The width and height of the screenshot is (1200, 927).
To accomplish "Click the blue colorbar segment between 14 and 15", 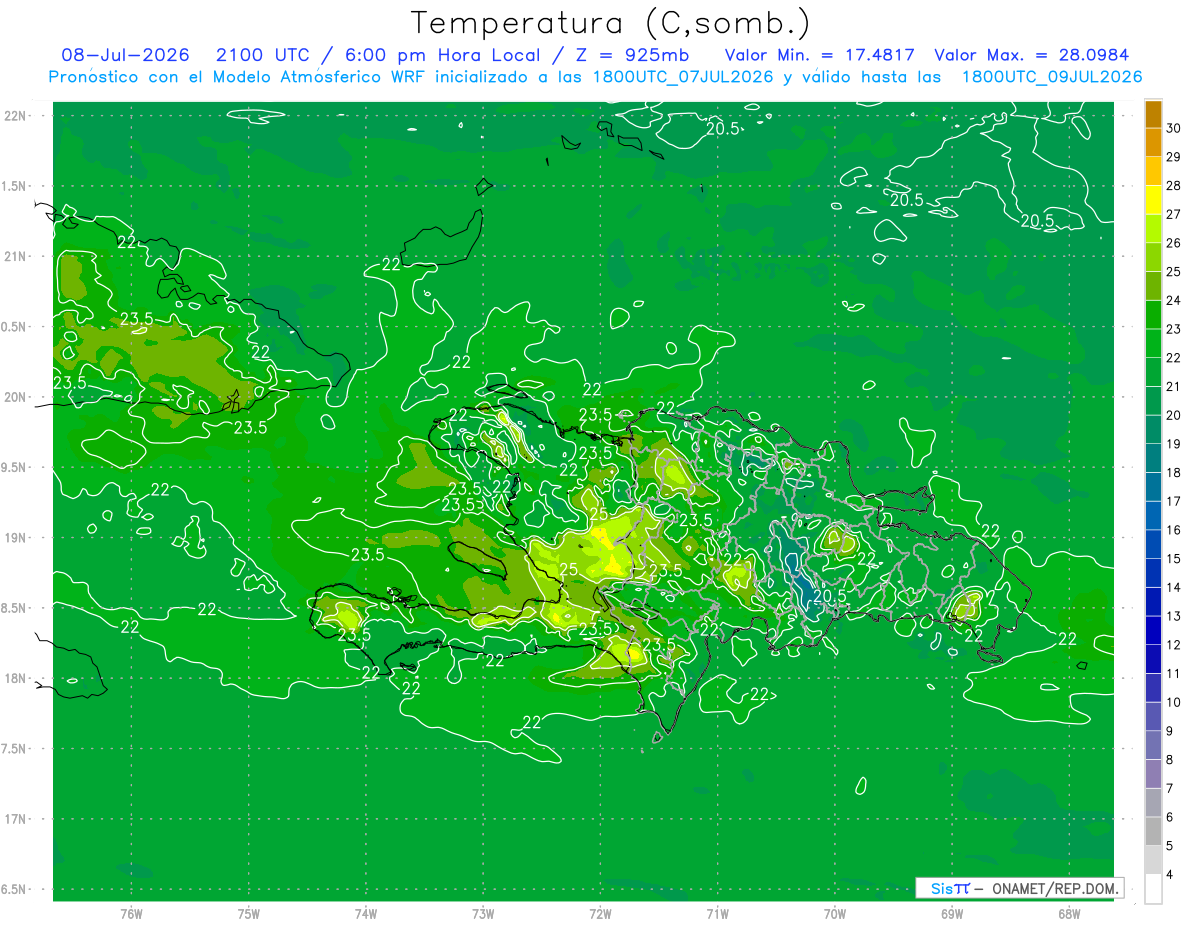I will [x=1153, y=573].
